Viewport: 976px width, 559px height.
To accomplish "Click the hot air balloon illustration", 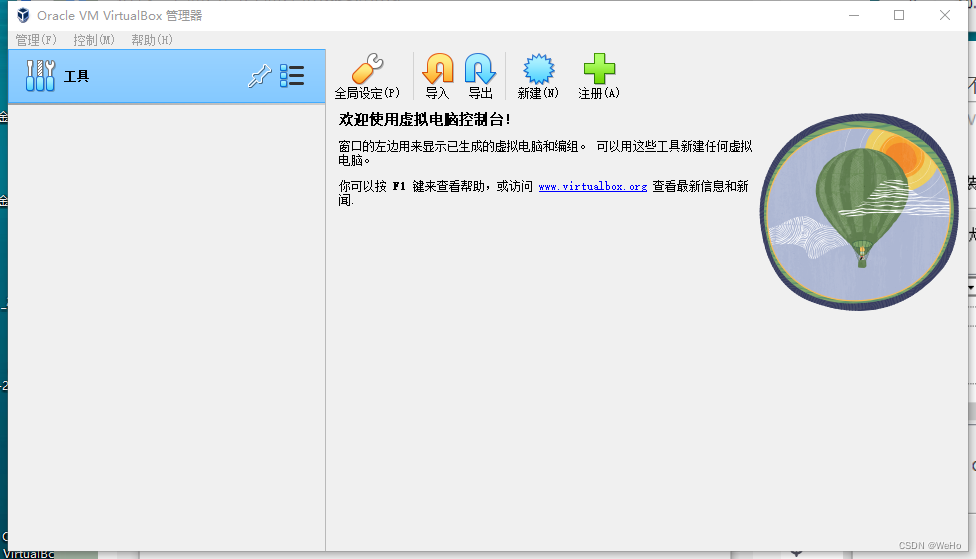I will (859, 212).
